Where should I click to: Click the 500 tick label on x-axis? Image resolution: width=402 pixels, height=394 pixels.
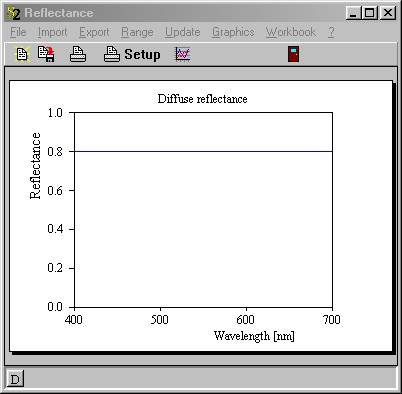point(160,320)
